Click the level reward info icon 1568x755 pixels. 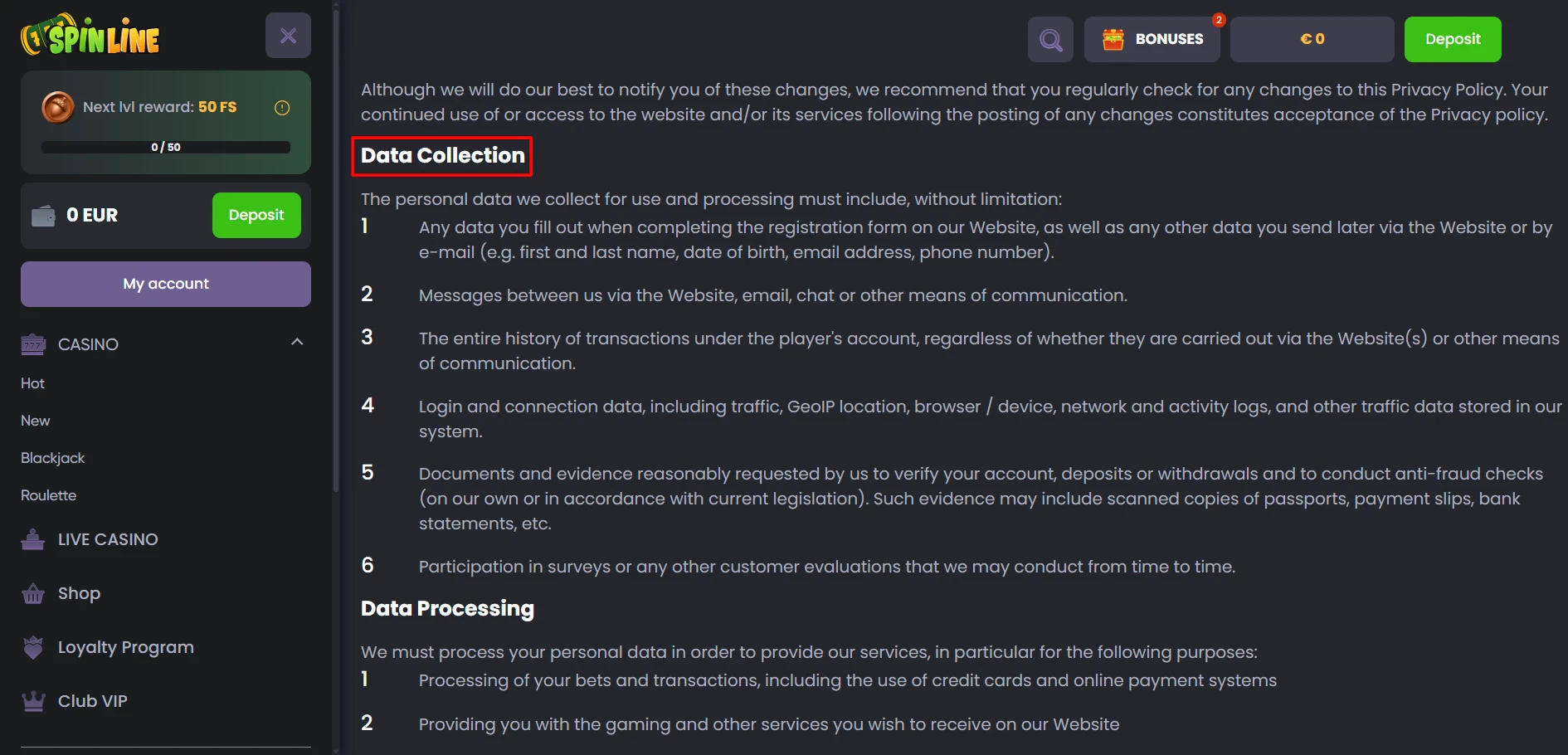point(282,108)
